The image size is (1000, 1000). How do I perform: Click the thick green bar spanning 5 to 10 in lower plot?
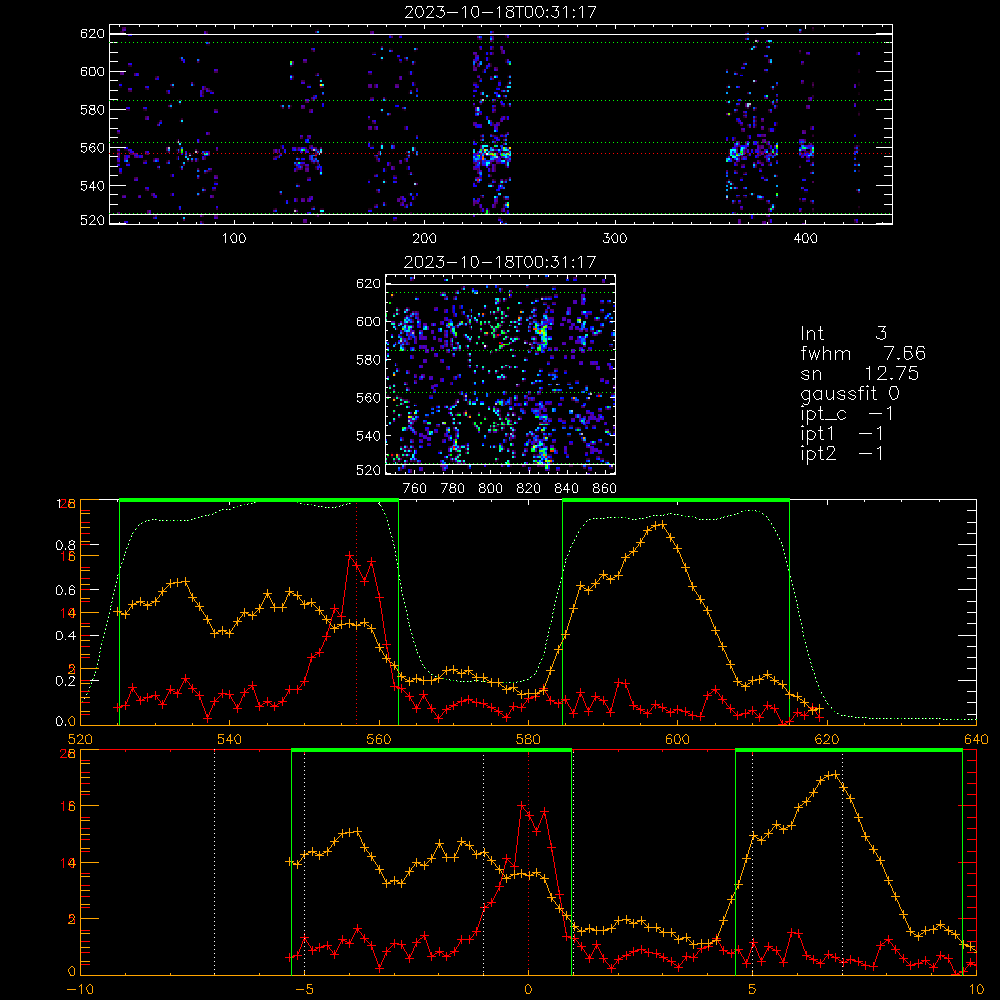tap(849, 750)
